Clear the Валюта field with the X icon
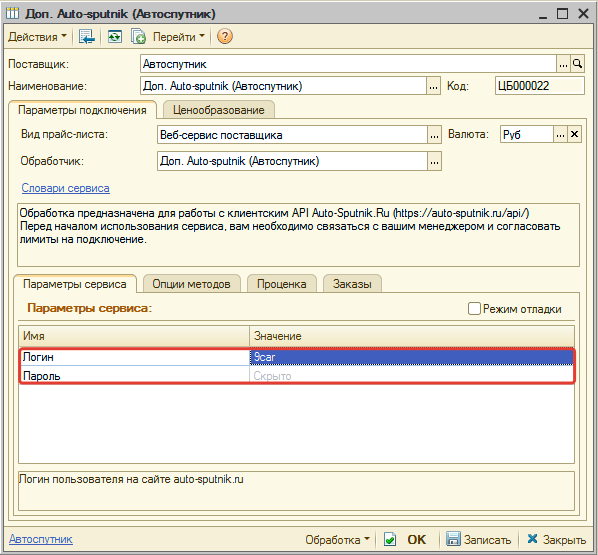 [x=574, y=134]
